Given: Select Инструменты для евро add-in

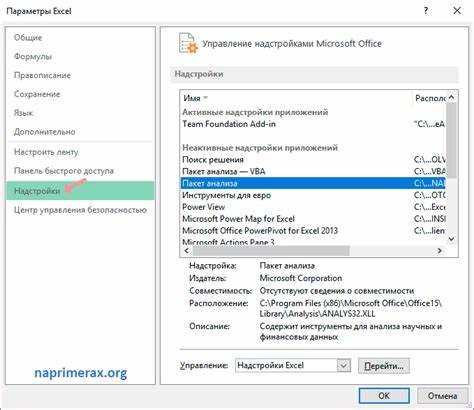Looking at the screenshot, I should 313,195.
